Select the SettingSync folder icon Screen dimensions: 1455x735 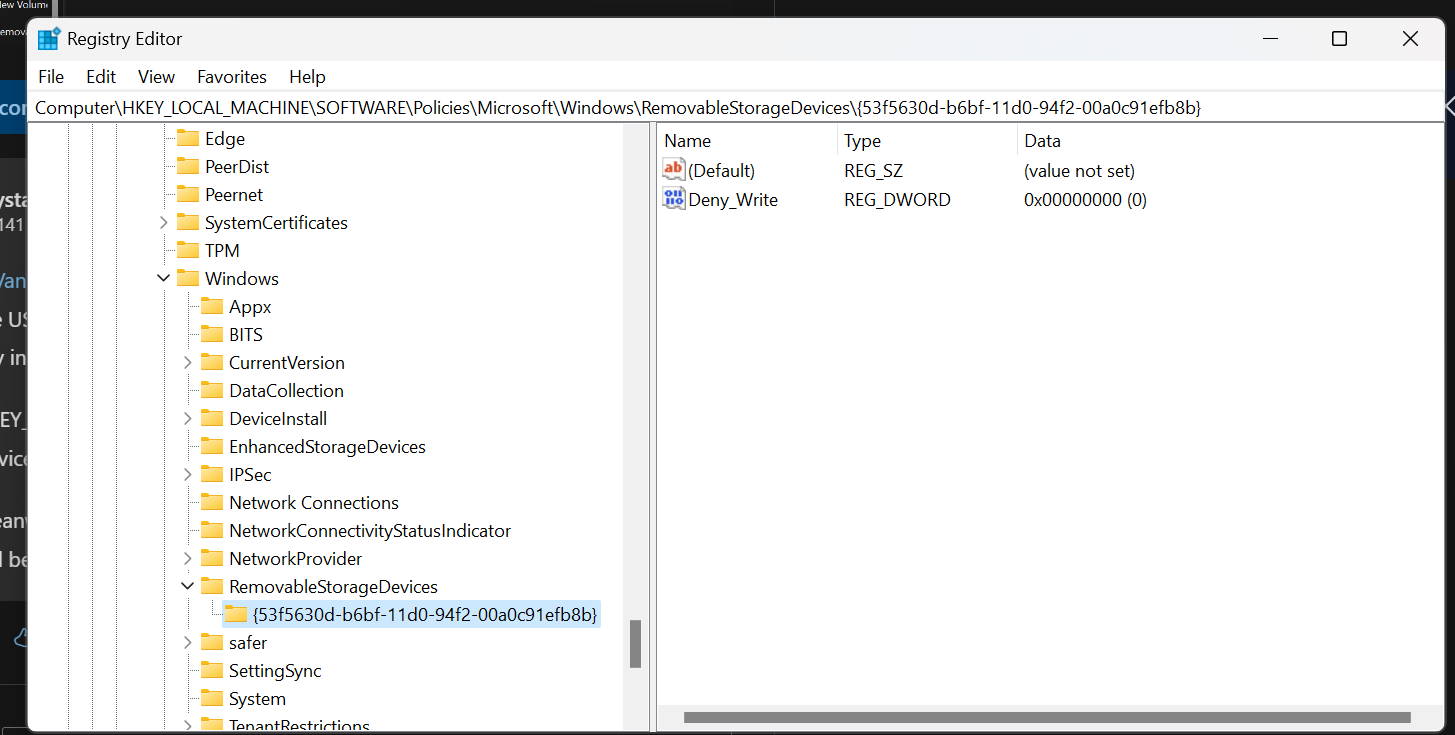pos(212,670)
